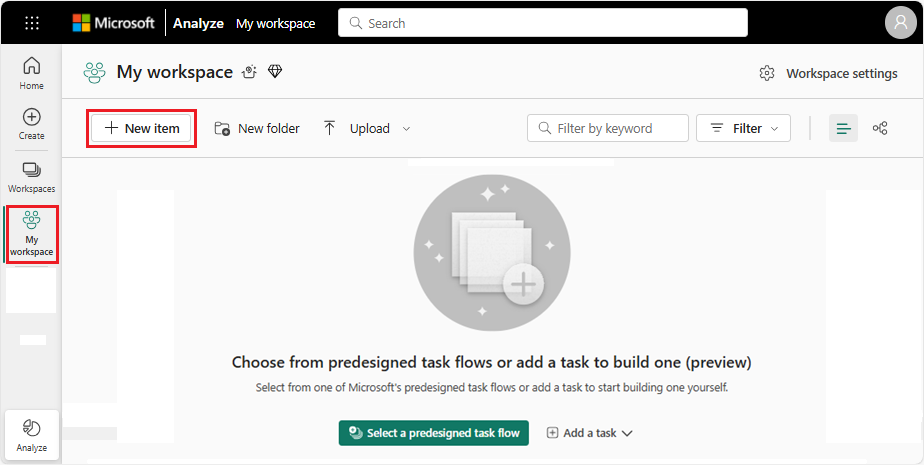Open Workspaces list in sidebar

[31, 177]
